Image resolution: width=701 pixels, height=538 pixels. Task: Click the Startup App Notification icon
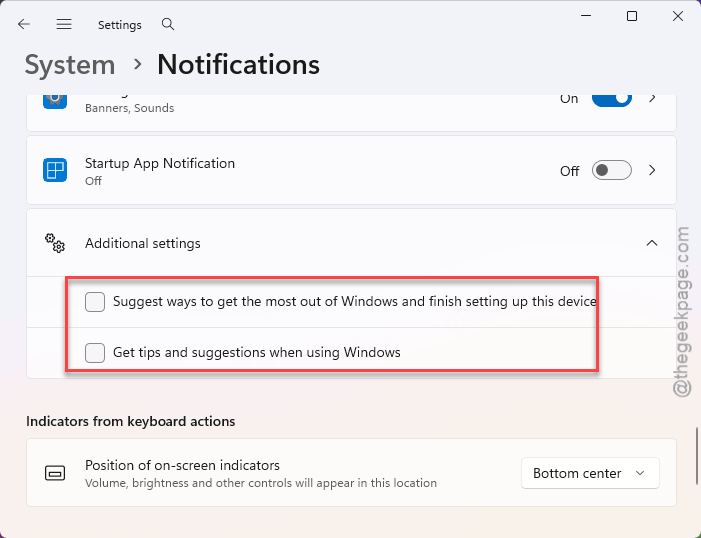55,170
